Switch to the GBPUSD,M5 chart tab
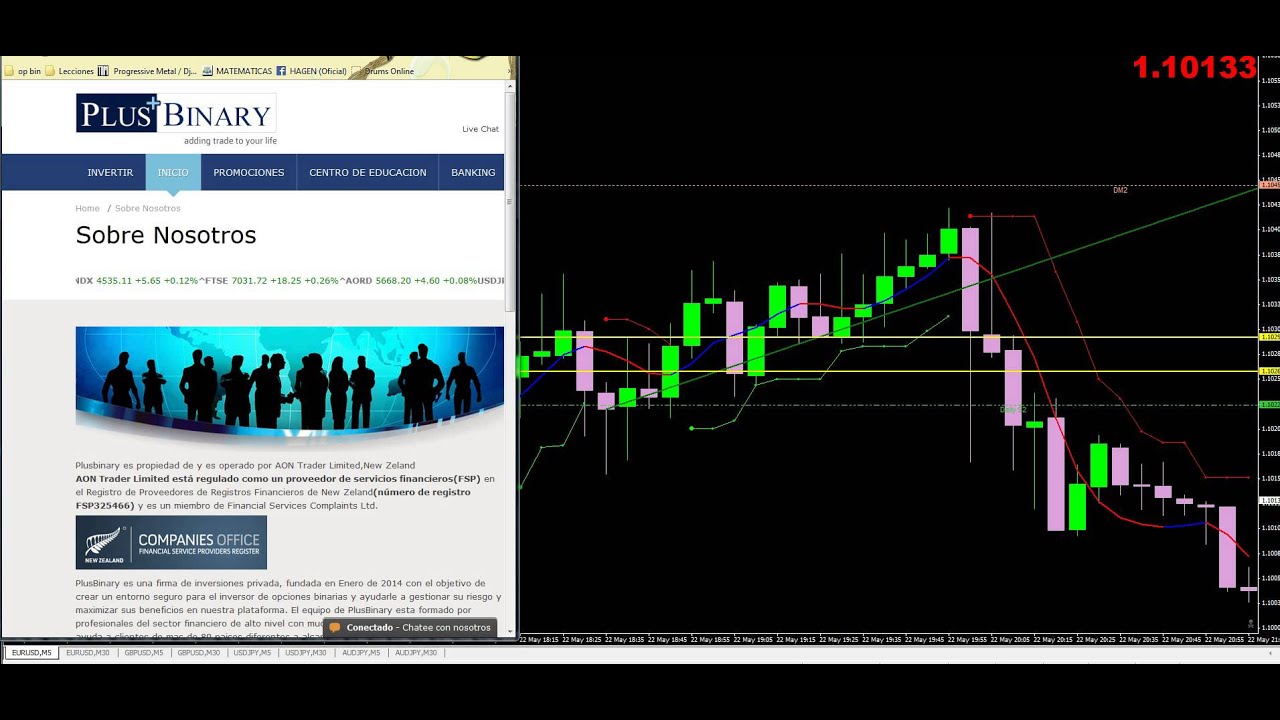Viewport: 1280px width, 720px height. tap(144, 653)
